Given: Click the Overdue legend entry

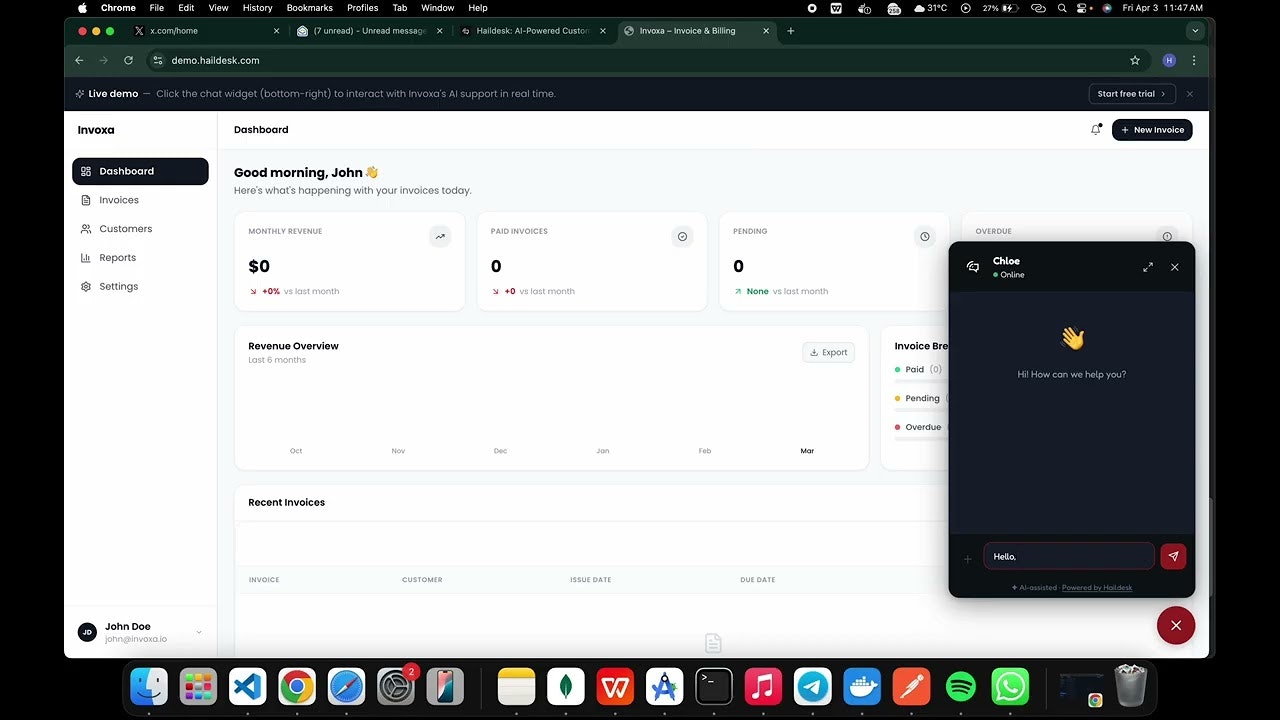Looking at the screenshot, I should 920,427.
